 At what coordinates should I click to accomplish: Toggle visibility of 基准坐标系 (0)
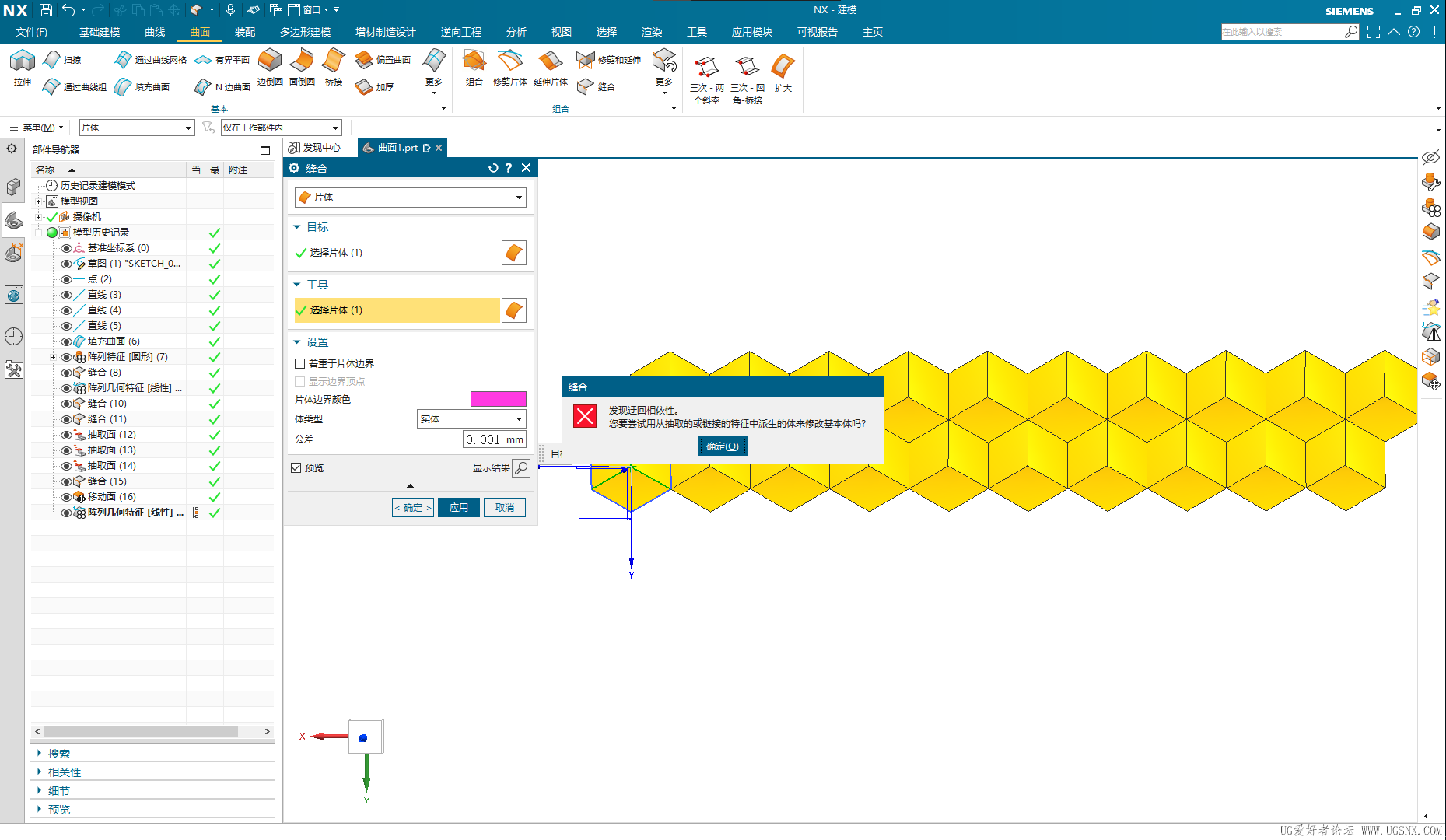(x=66, y=248)
